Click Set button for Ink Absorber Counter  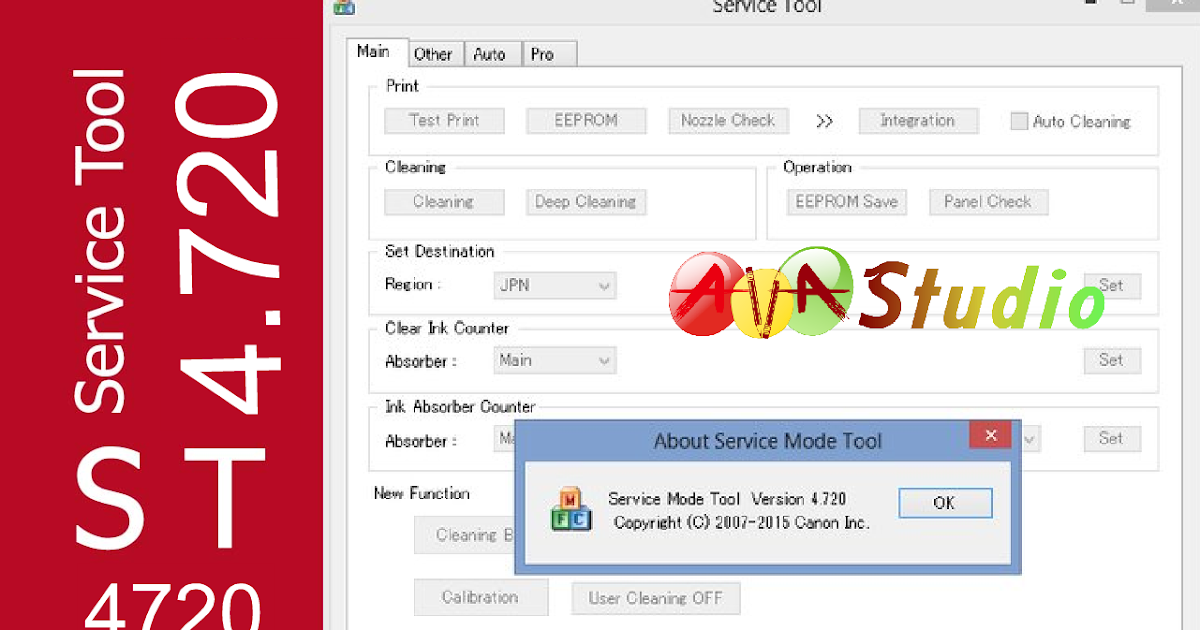pyautogui.click(x=1112, y=438)
